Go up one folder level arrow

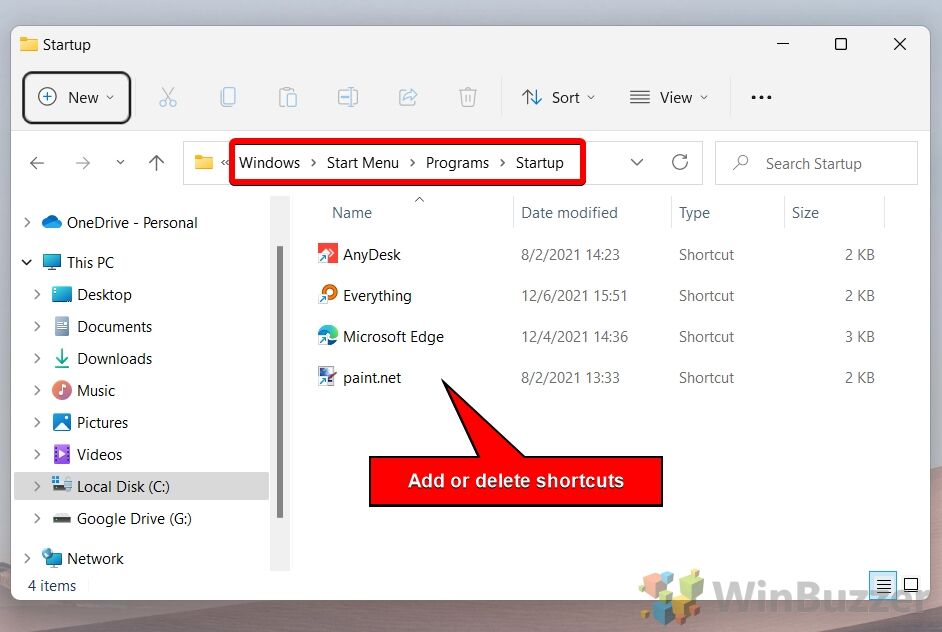(x=156, y=162)
